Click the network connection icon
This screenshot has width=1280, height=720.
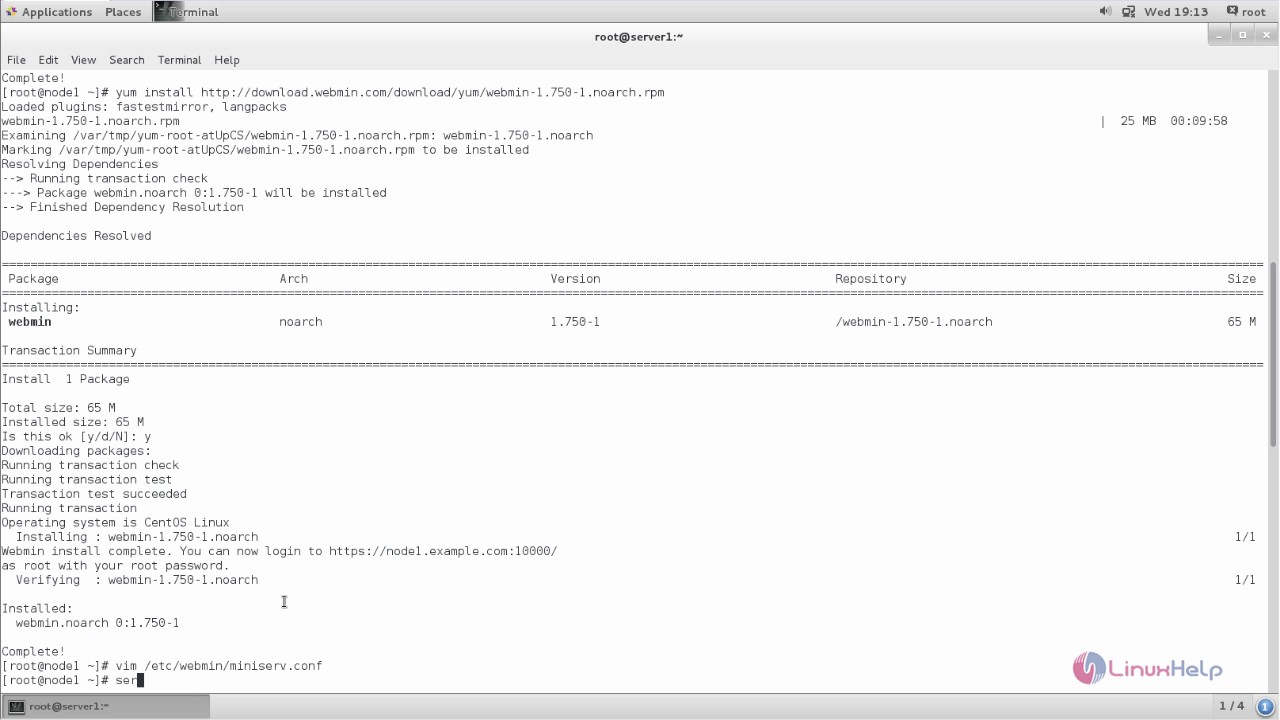pyautogui.click(x=1128, y=12)
